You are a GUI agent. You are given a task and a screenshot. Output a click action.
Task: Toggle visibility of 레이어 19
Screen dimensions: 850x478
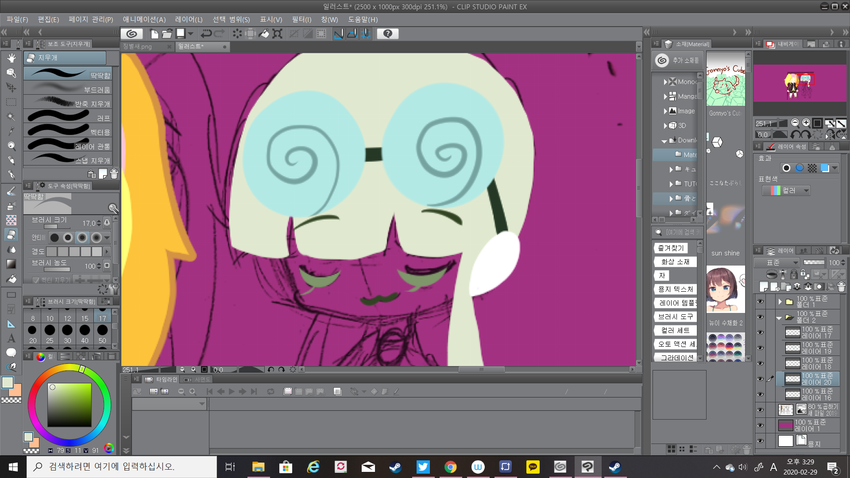(x=760, y=348)
